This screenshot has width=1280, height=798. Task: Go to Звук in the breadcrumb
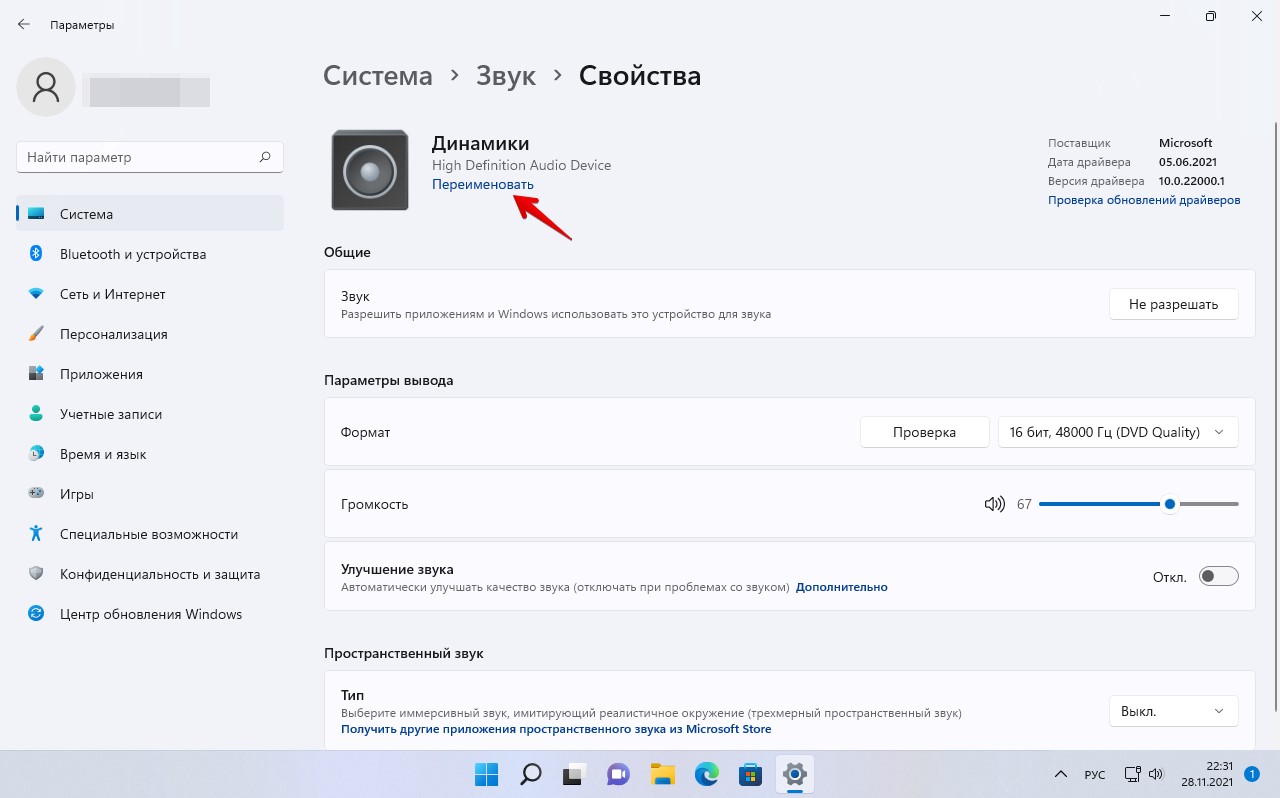506,76
